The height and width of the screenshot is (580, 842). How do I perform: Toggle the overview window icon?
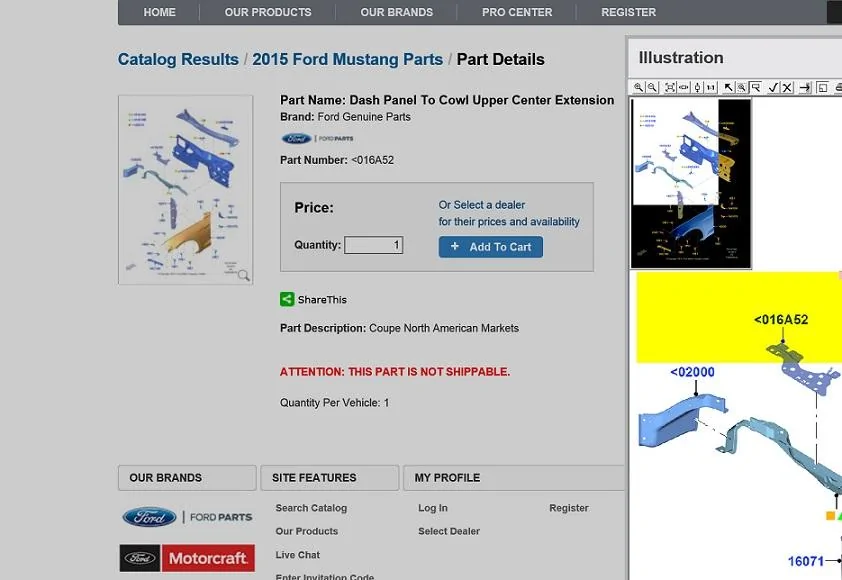click(x=822, y=87)
